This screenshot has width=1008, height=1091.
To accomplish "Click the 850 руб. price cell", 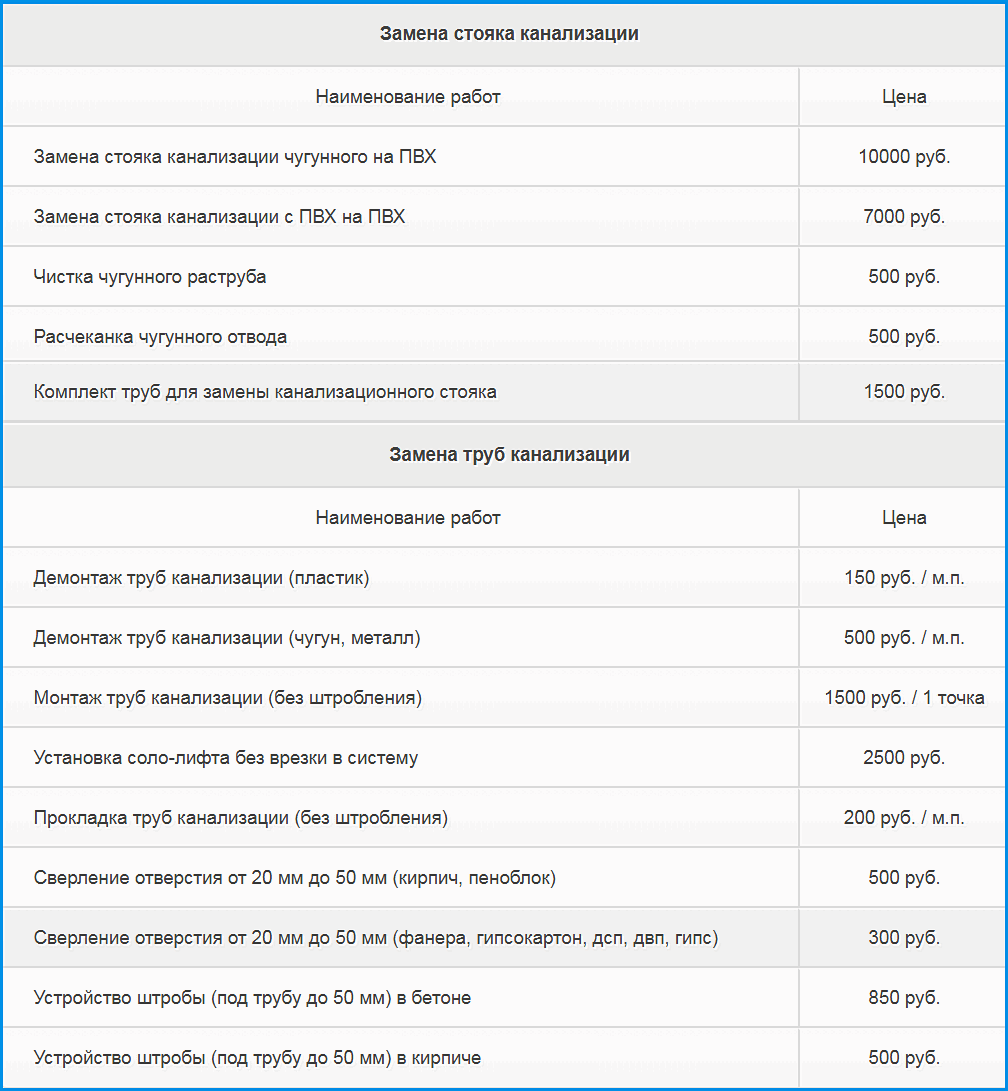I will click(904, 998).
